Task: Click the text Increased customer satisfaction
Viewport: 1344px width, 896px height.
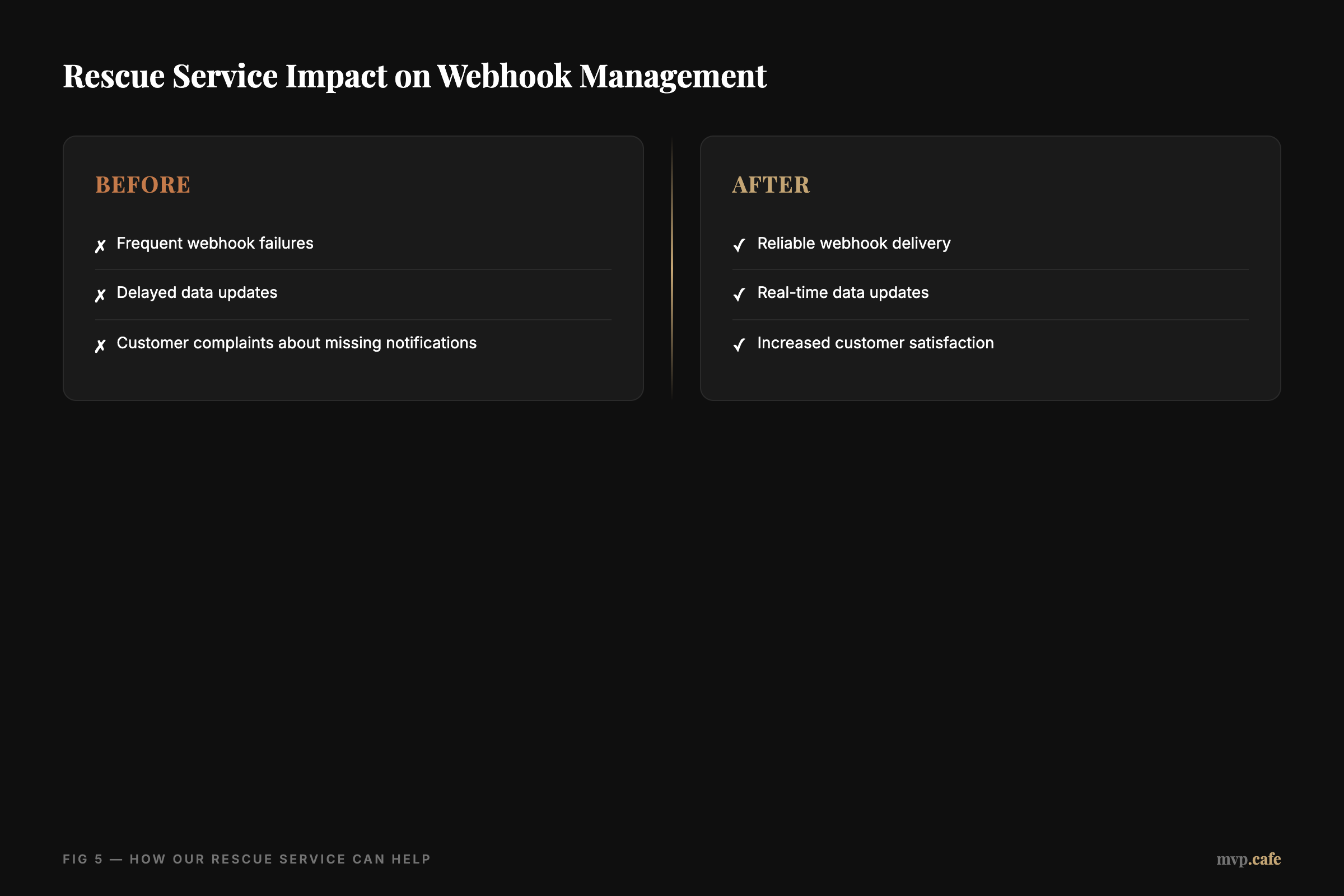Action: (x=875, y=343)
